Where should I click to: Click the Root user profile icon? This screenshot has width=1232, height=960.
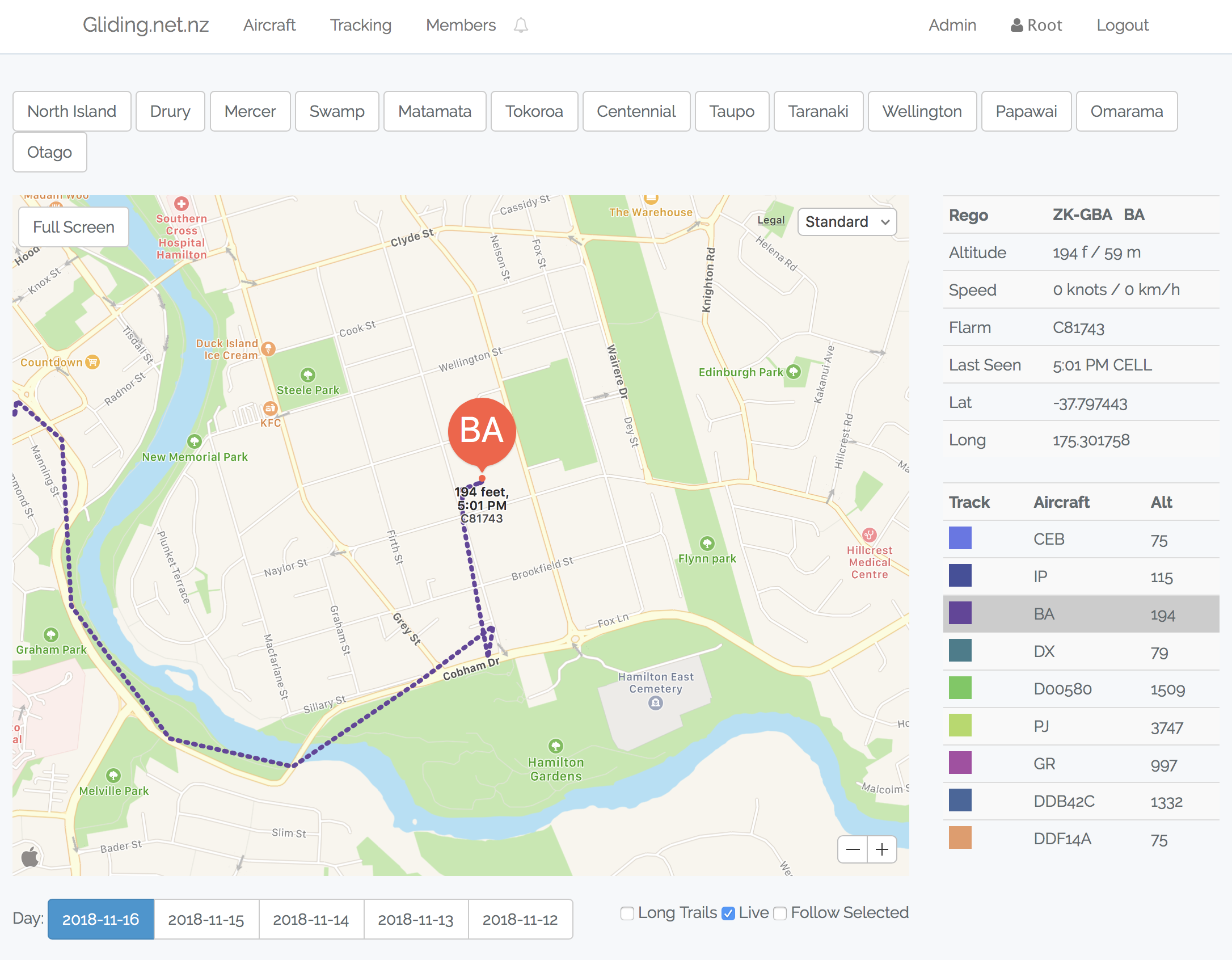1016,26
